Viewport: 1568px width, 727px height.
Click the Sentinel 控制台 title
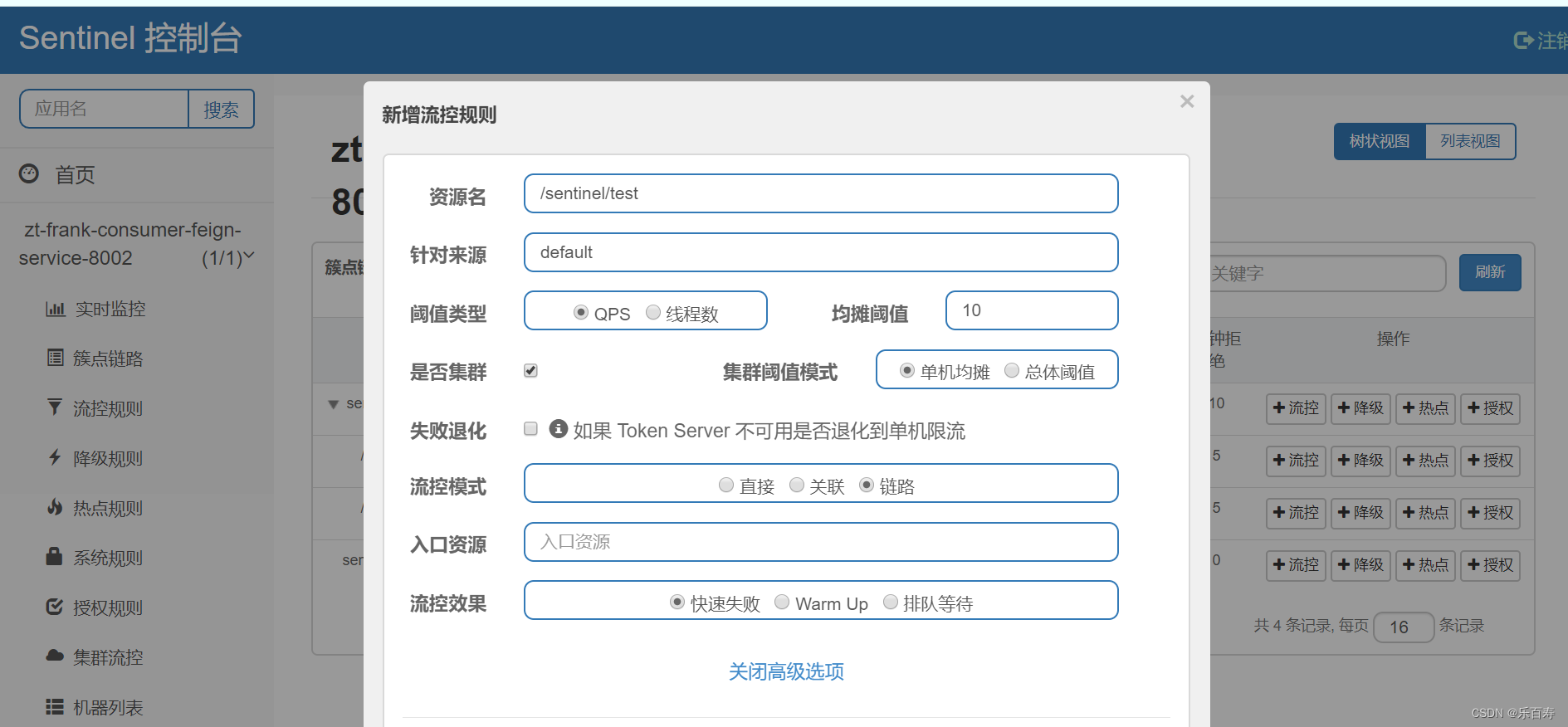click(x=130, y=38)
